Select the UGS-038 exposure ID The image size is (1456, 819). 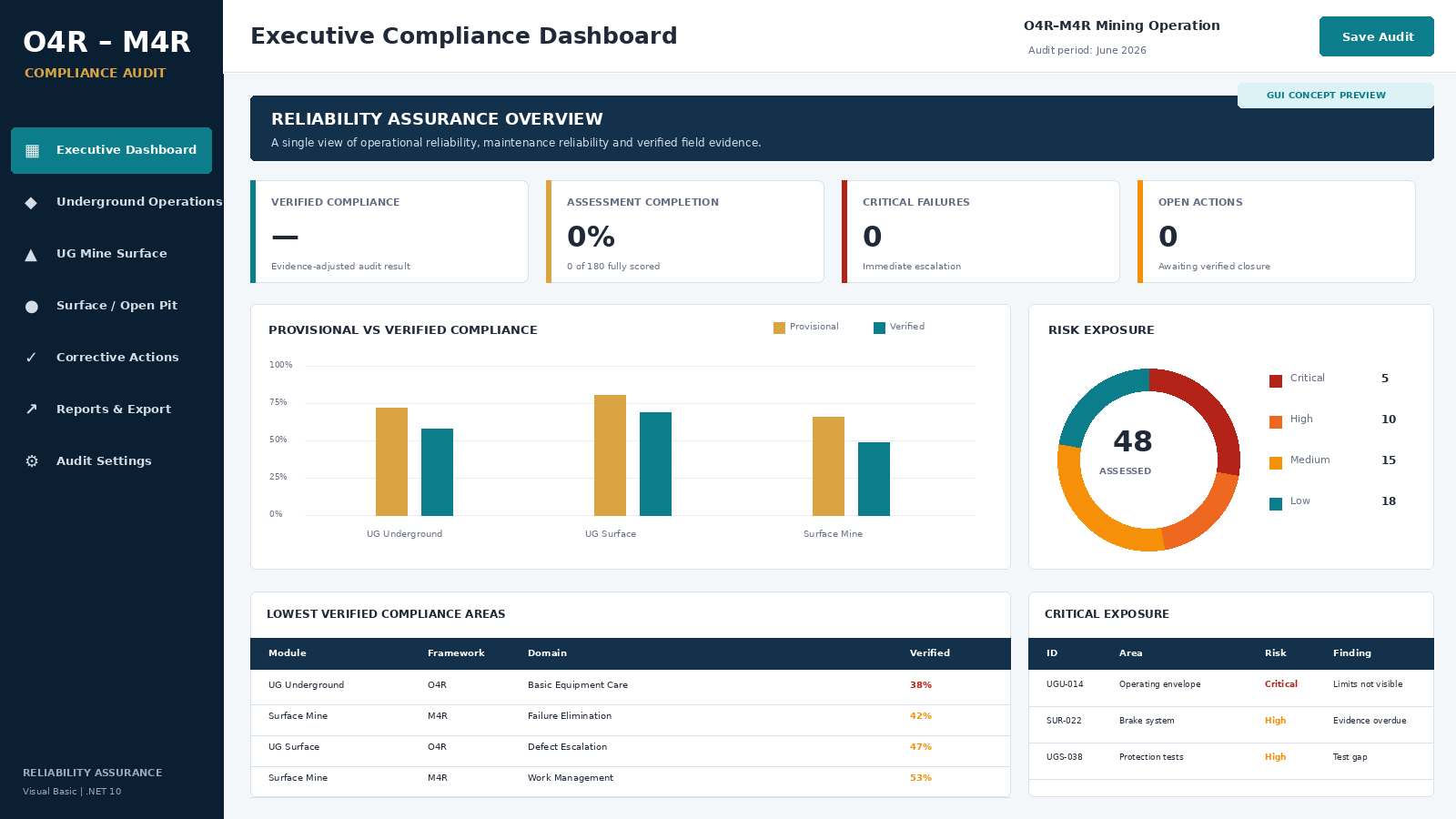click(1065, 757)
